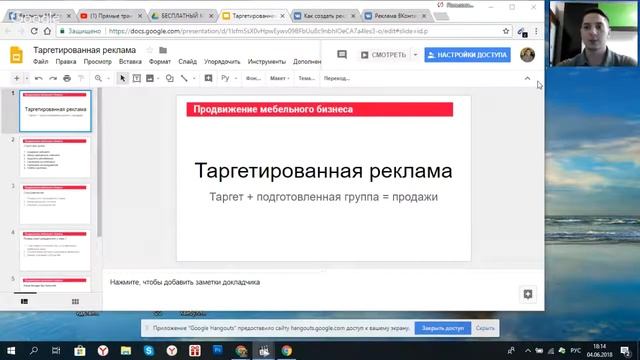Open the comments history icon
This screenshot has height=360, width=640.
click(342, 54)
